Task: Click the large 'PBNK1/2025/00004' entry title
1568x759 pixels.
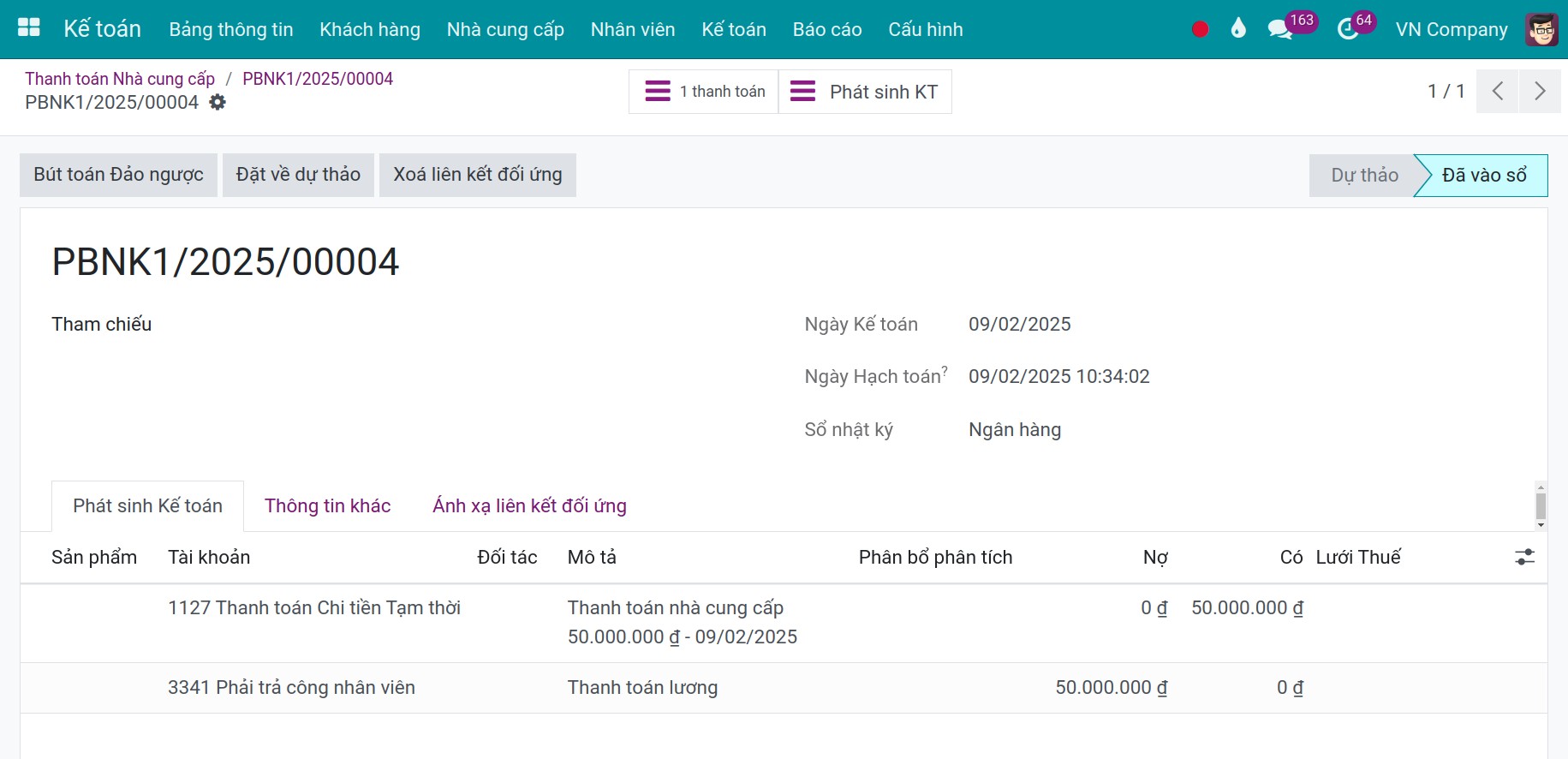Action: [225, 262]
